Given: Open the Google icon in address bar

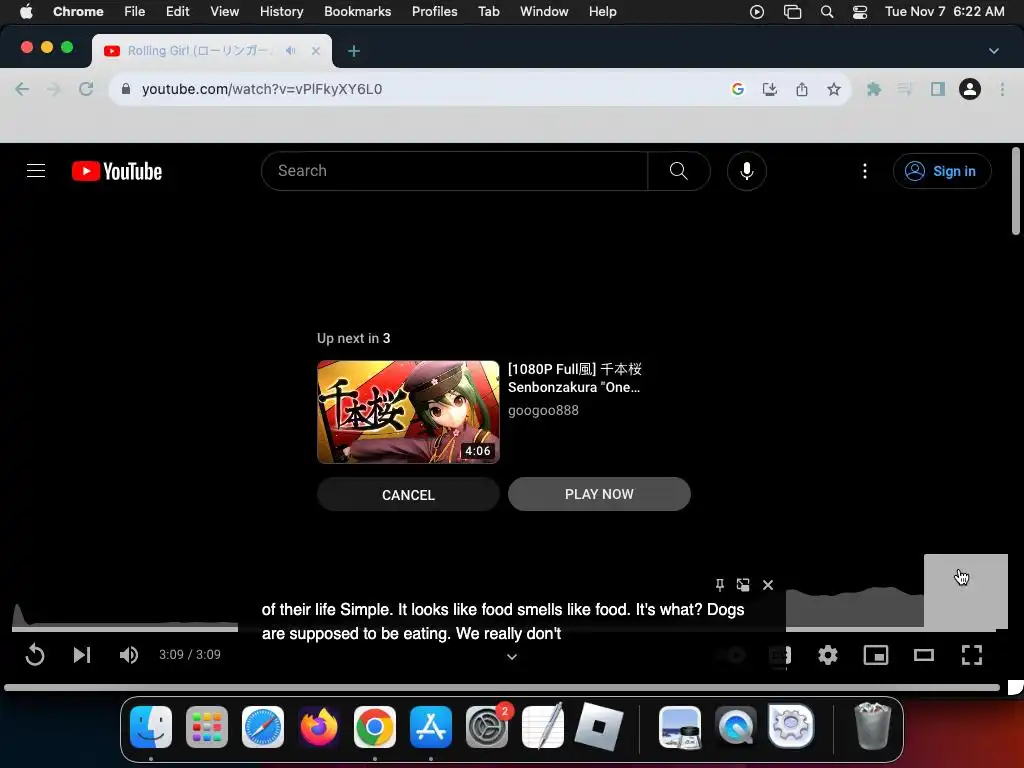Looking at the screenshot, I should tap(738, 89).
